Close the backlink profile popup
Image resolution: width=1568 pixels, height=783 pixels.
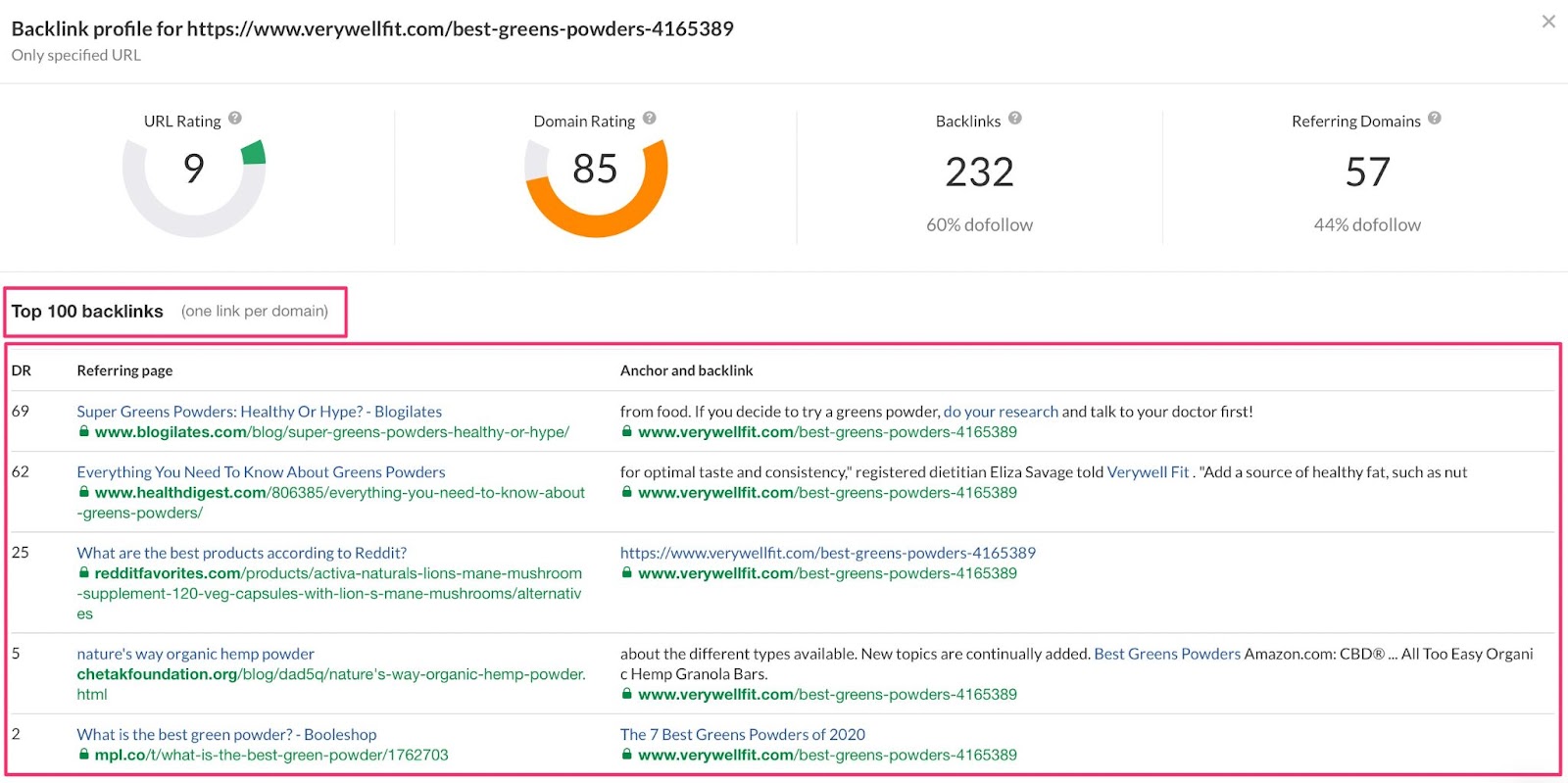1548,22
